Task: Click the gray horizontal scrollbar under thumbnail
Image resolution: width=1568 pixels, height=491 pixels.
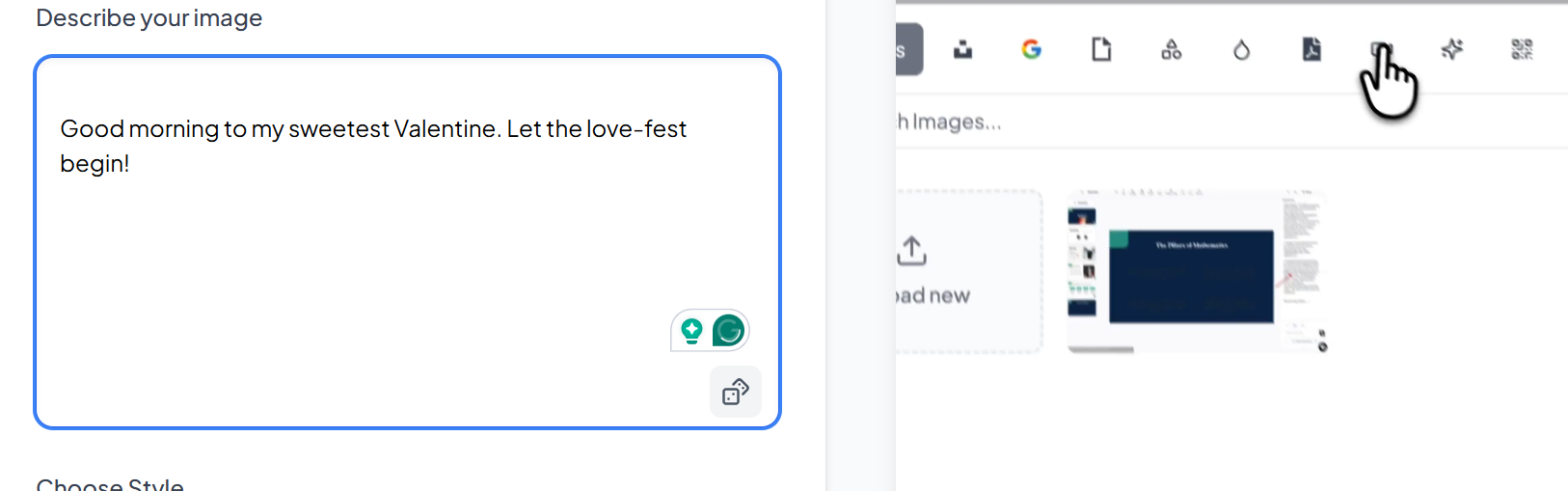Action: (x=1101, y=350)
